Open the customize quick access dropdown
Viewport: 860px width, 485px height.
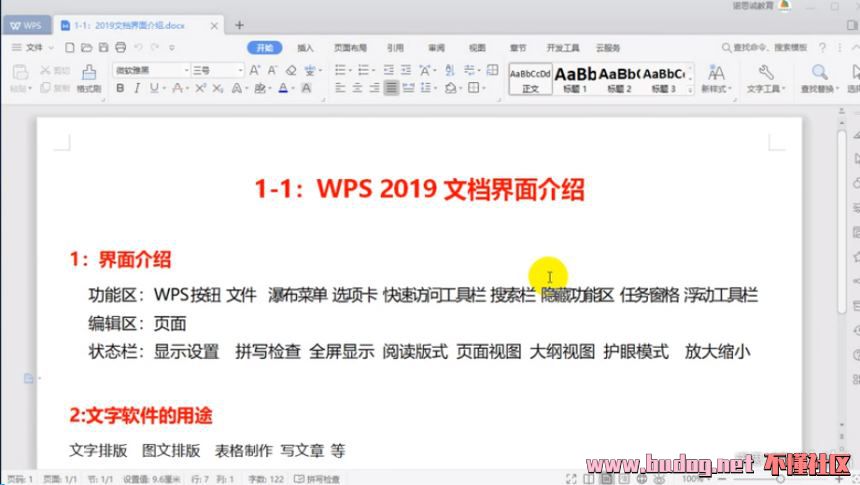click(x=172, y=48)
